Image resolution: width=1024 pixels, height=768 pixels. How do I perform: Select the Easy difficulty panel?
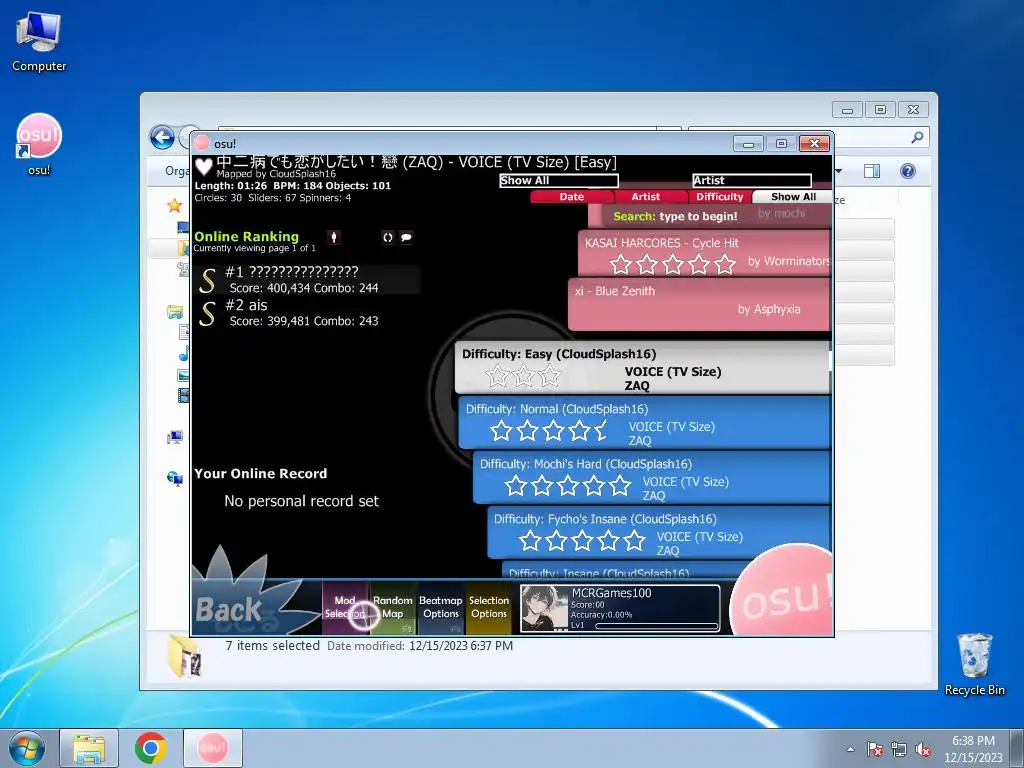click(x=643, y=368)
